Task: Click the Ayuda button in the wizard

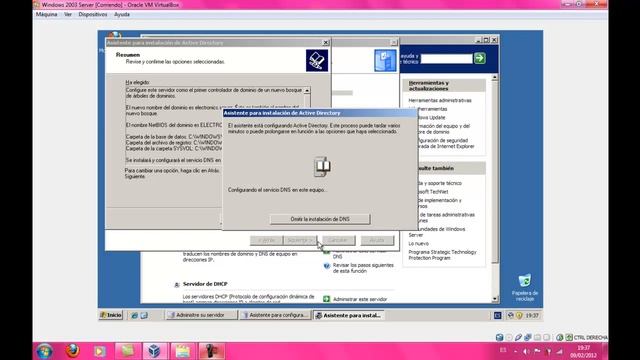Action: [377, 240]
